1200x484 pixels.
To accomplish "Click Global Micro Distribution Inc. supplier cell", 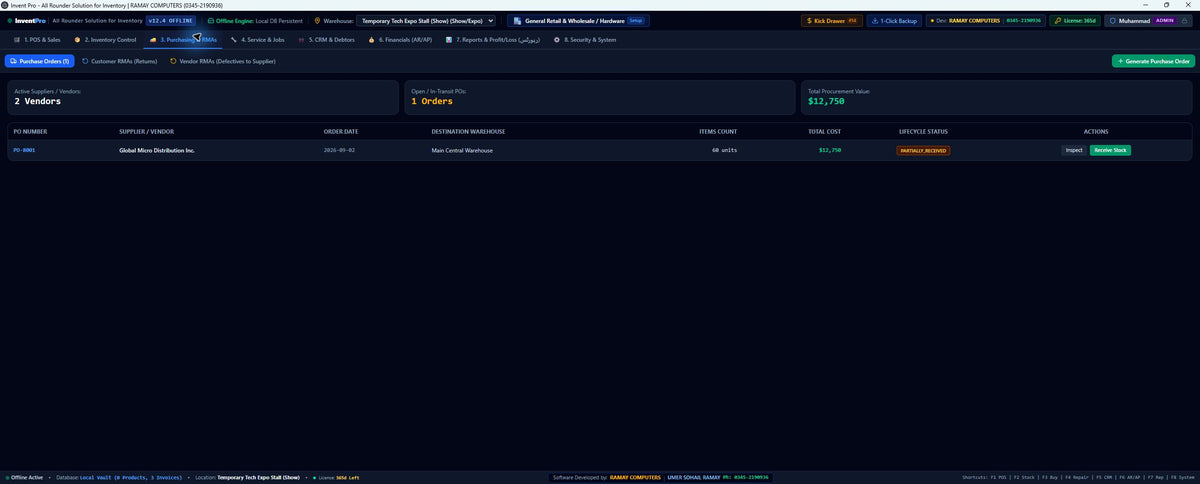I will click(157, 150).
